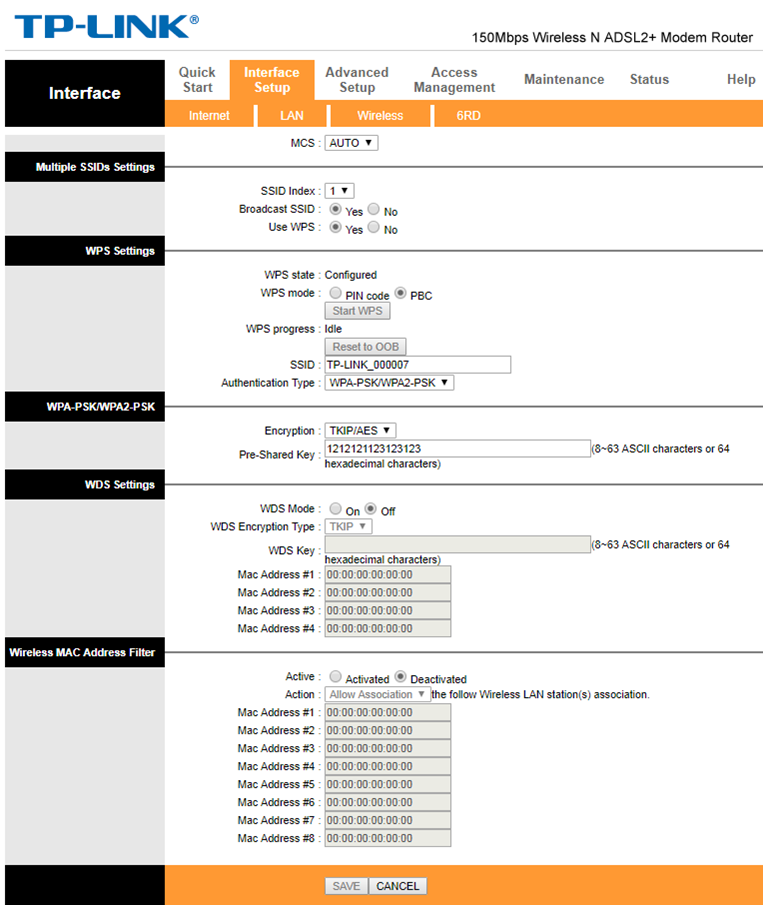Select PIN code WPS mode
This screenshot has height=906, width=764.
point(336,294)
